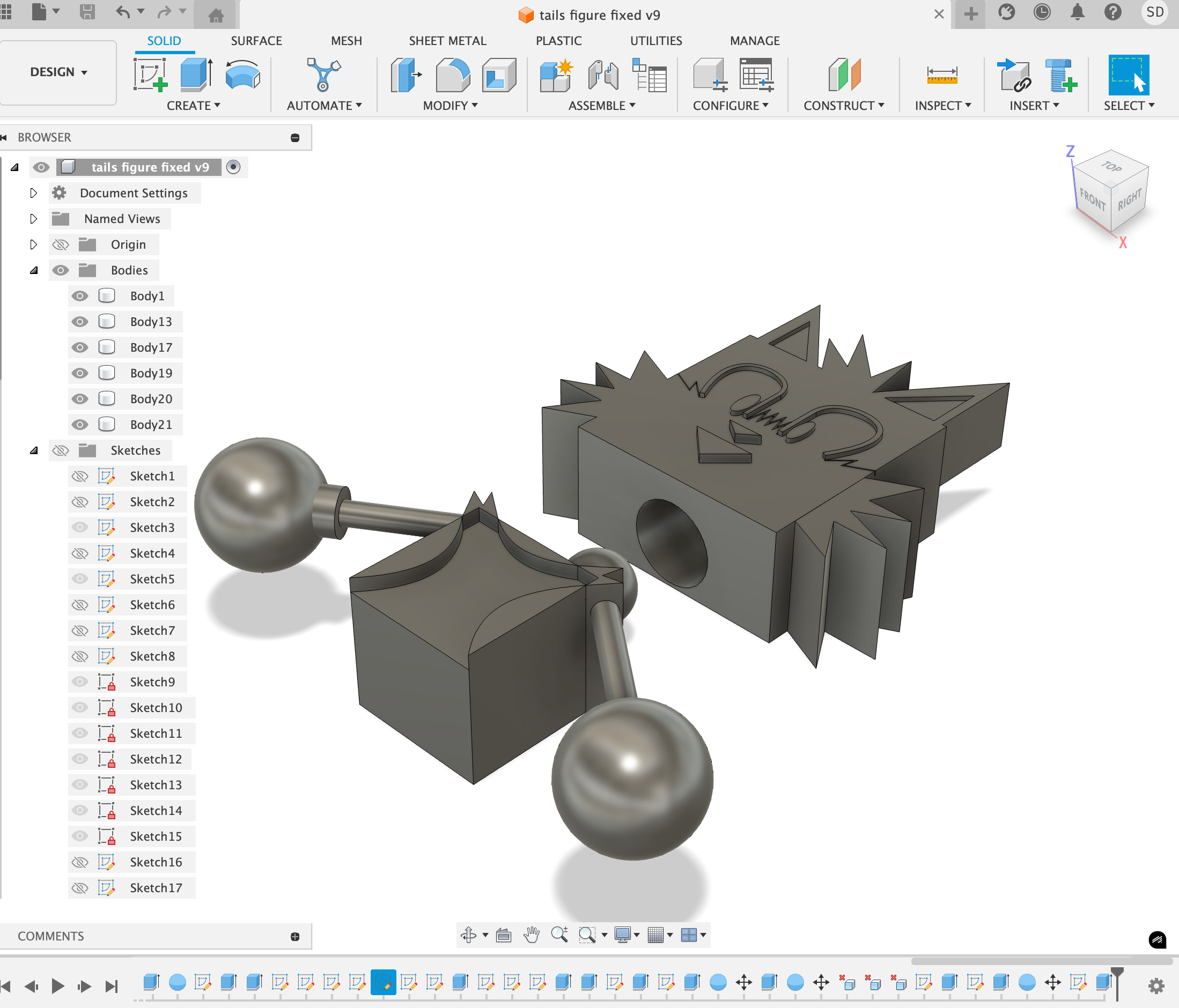
Task: Open the Midplane construct tool
Action: click(844, 75)
